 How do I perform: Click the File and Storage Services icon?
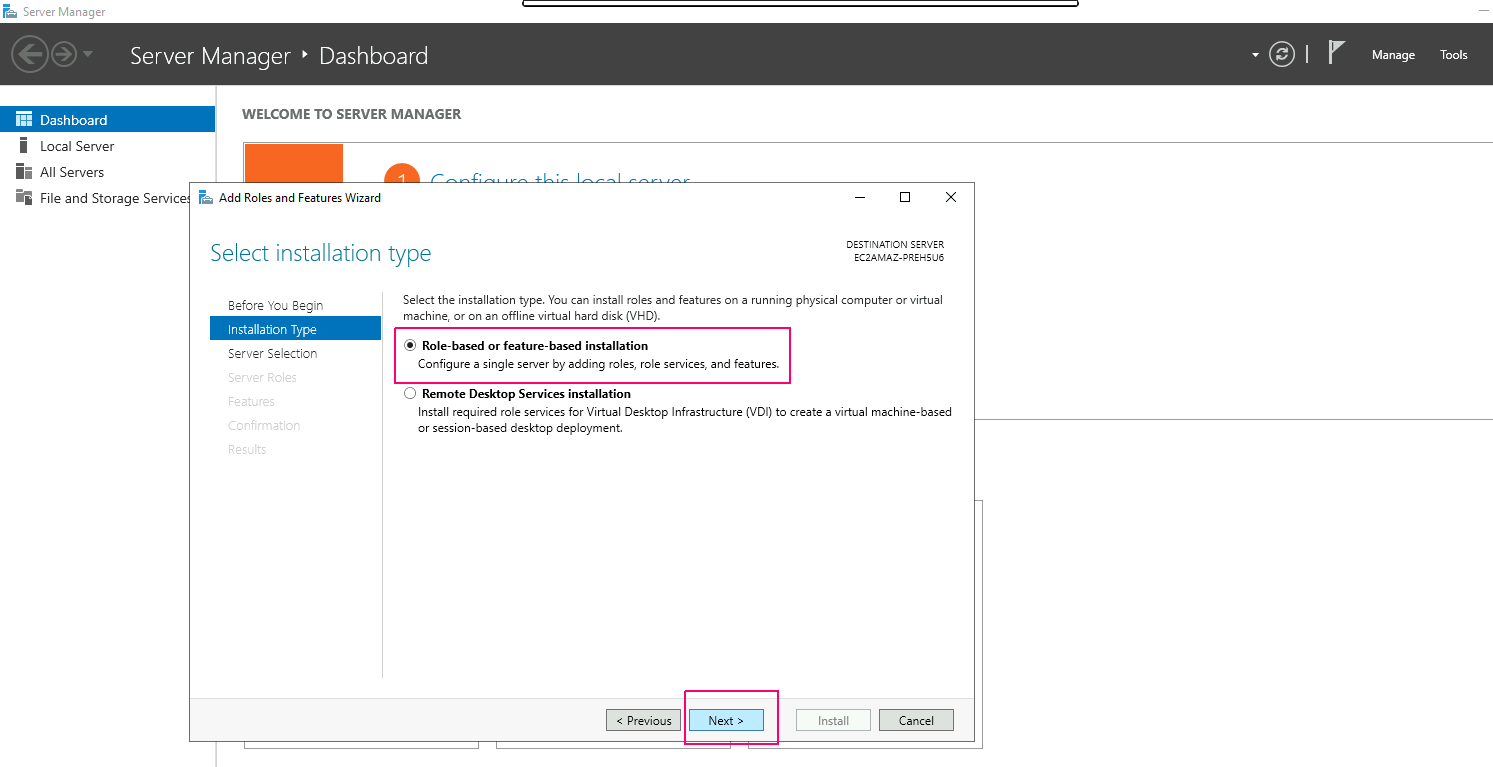pyautogui.click(x=24, y=198)
